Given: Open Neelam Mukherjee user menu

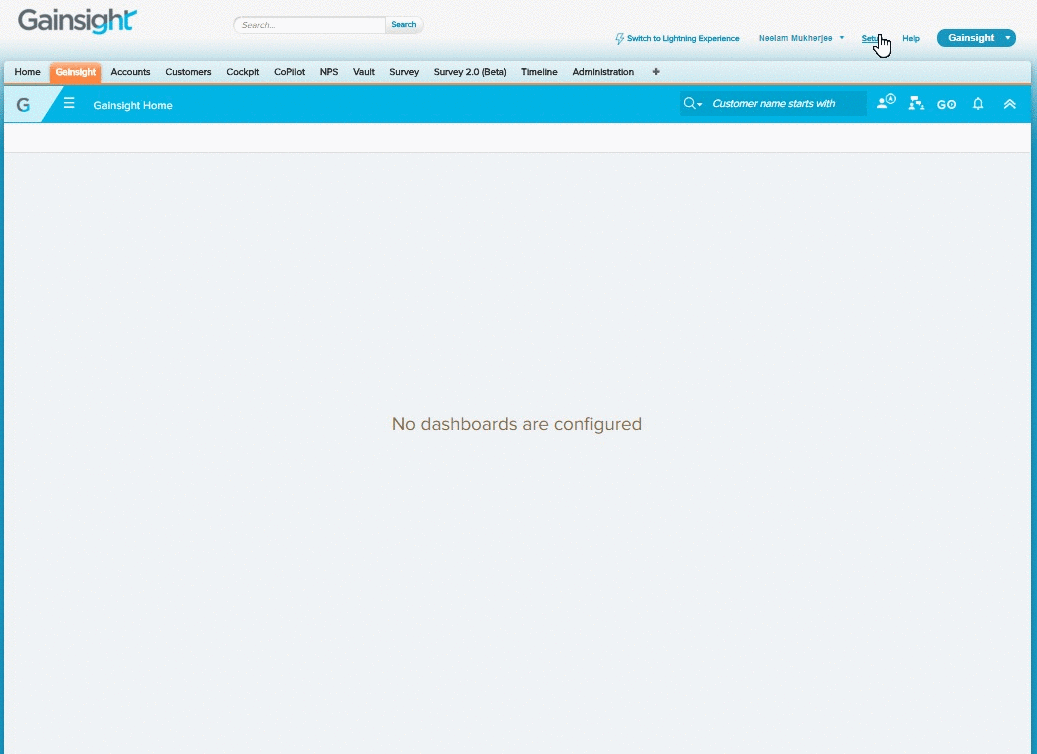Looking at the screenshot, I should click(x=801, y=38).
